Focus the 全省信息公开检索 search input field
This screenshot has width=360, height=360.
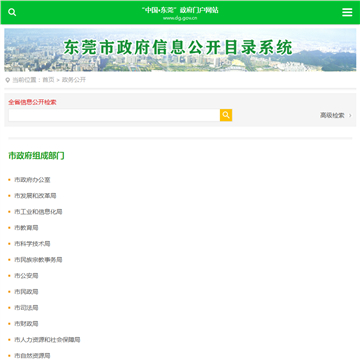pos(114,115)
